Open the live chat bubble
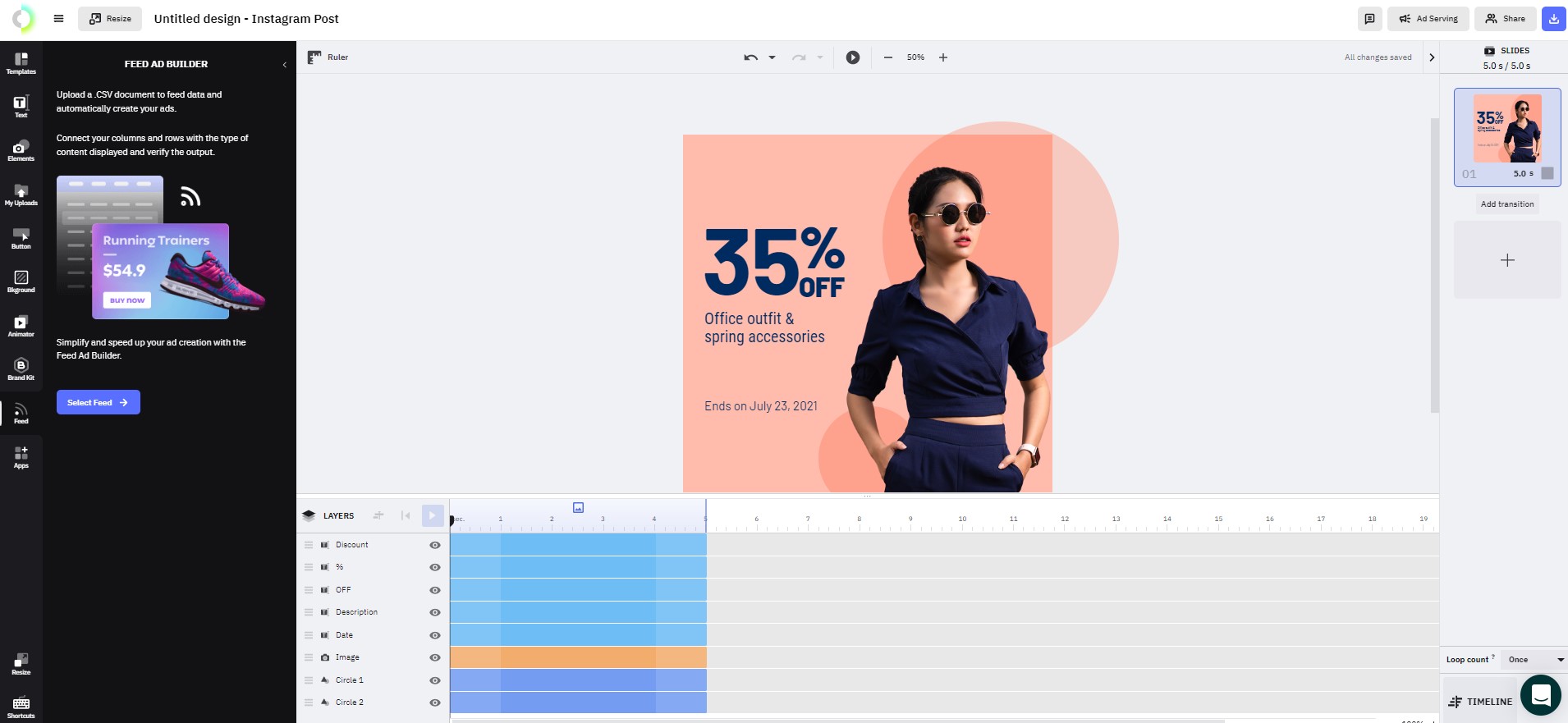Viewport: 1568px width, 723px height. pyautogui.click(x=1541, y=695)
